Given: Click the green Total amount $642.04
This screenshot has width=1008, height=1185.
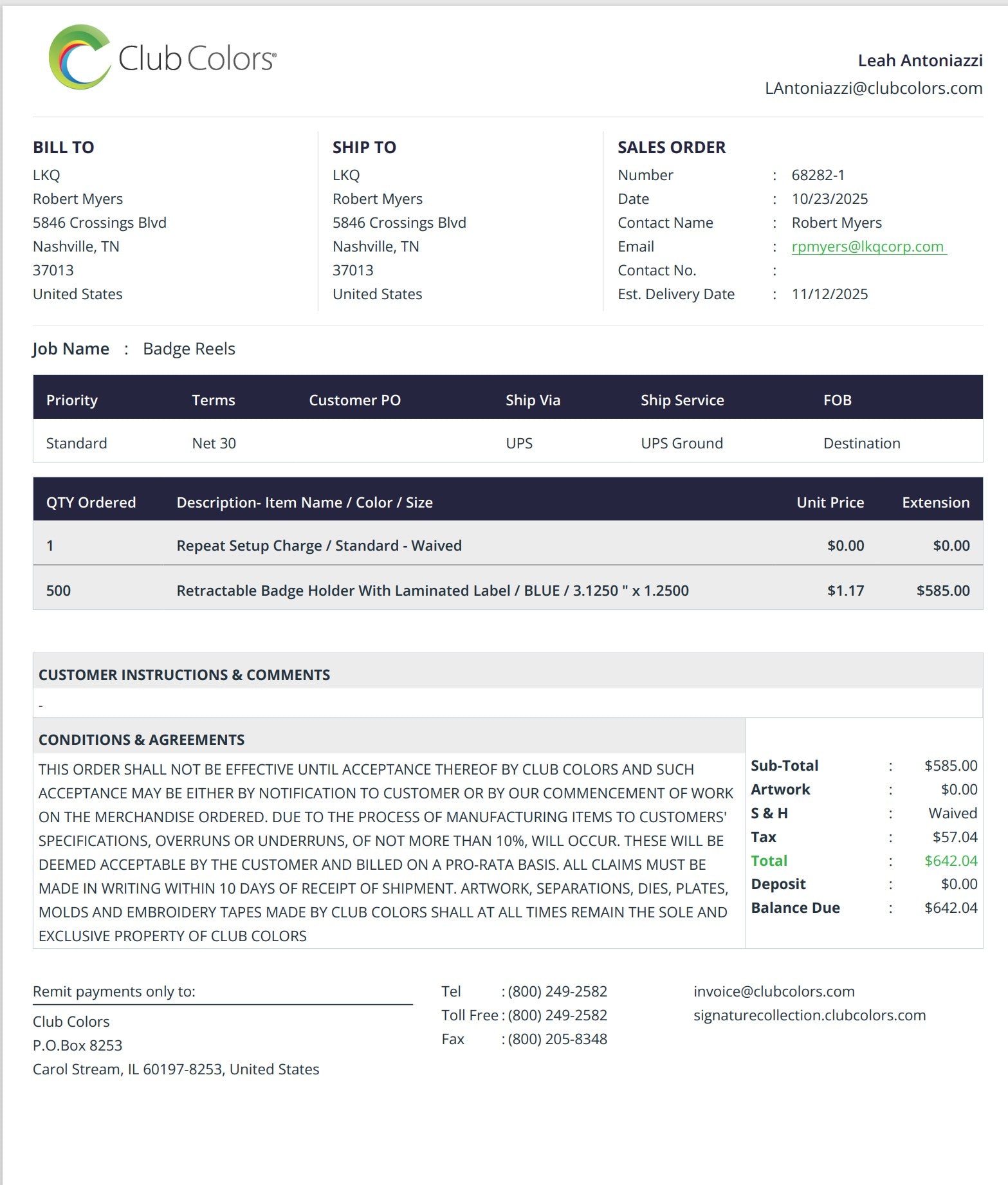Looking at the screenshot, I should (950, 861).
